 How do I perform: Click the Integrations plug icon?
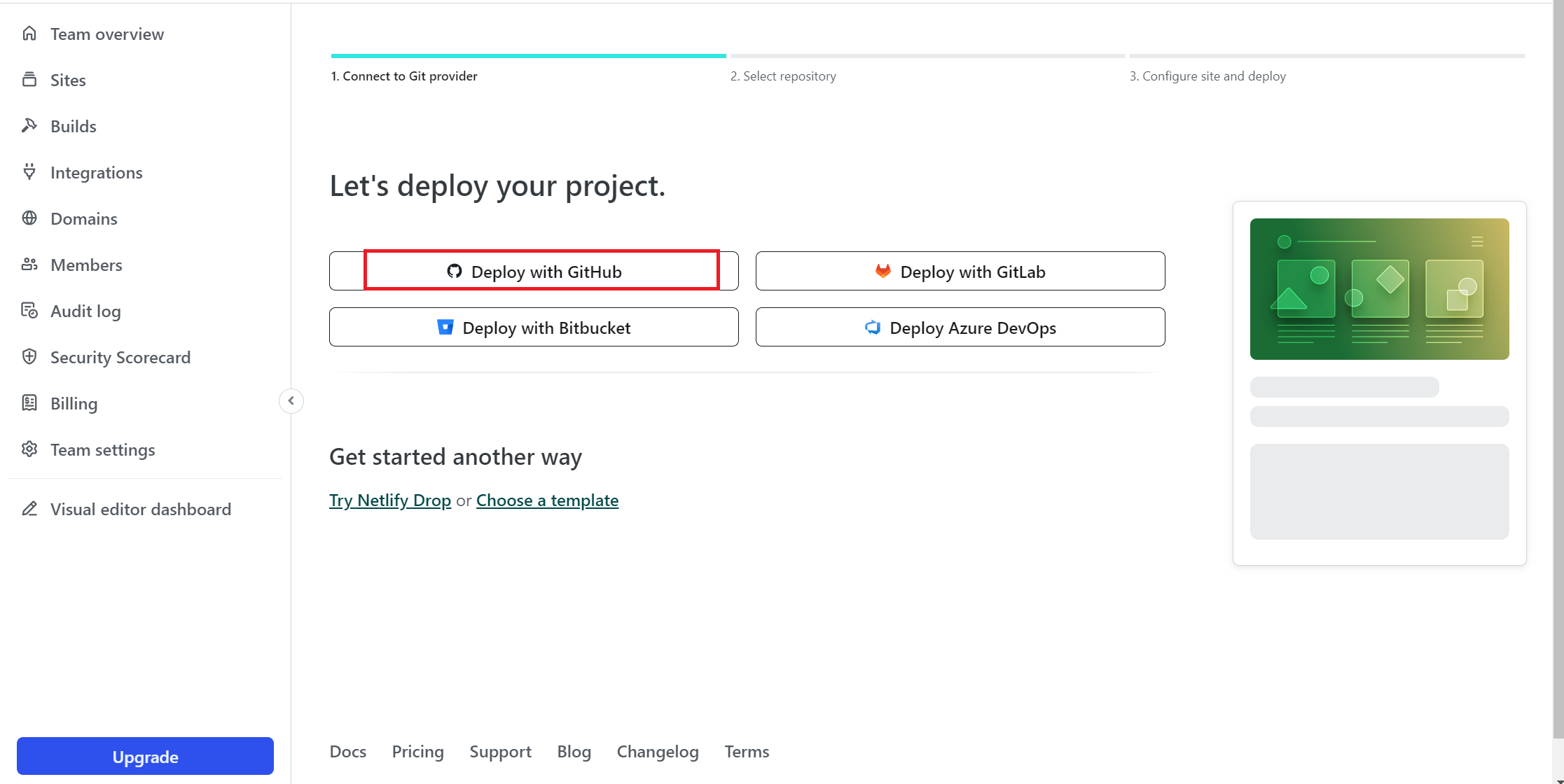click(x=29, y=172)
